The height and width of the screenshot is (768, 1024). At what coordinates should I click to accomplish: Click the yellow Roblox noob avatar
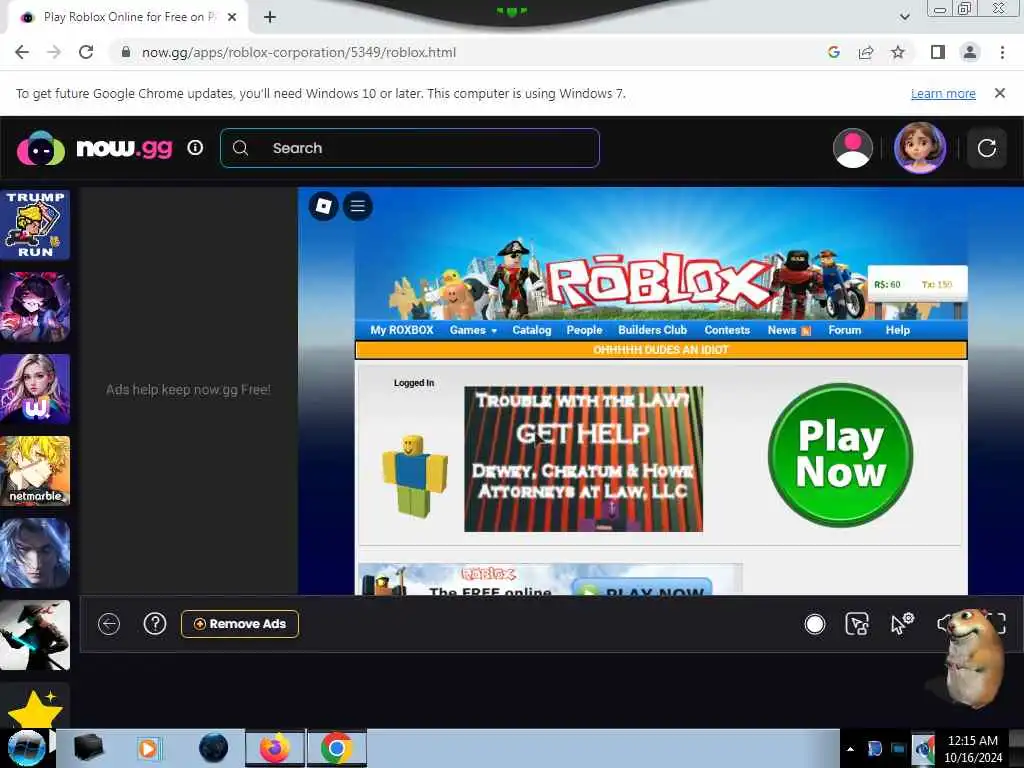(414, 476)
